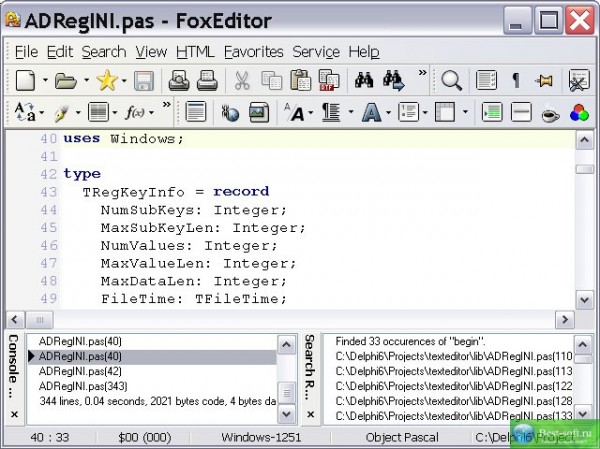The image size is (600, 449).
Task: Open the Favorites menu
Action: coord(254,52)
